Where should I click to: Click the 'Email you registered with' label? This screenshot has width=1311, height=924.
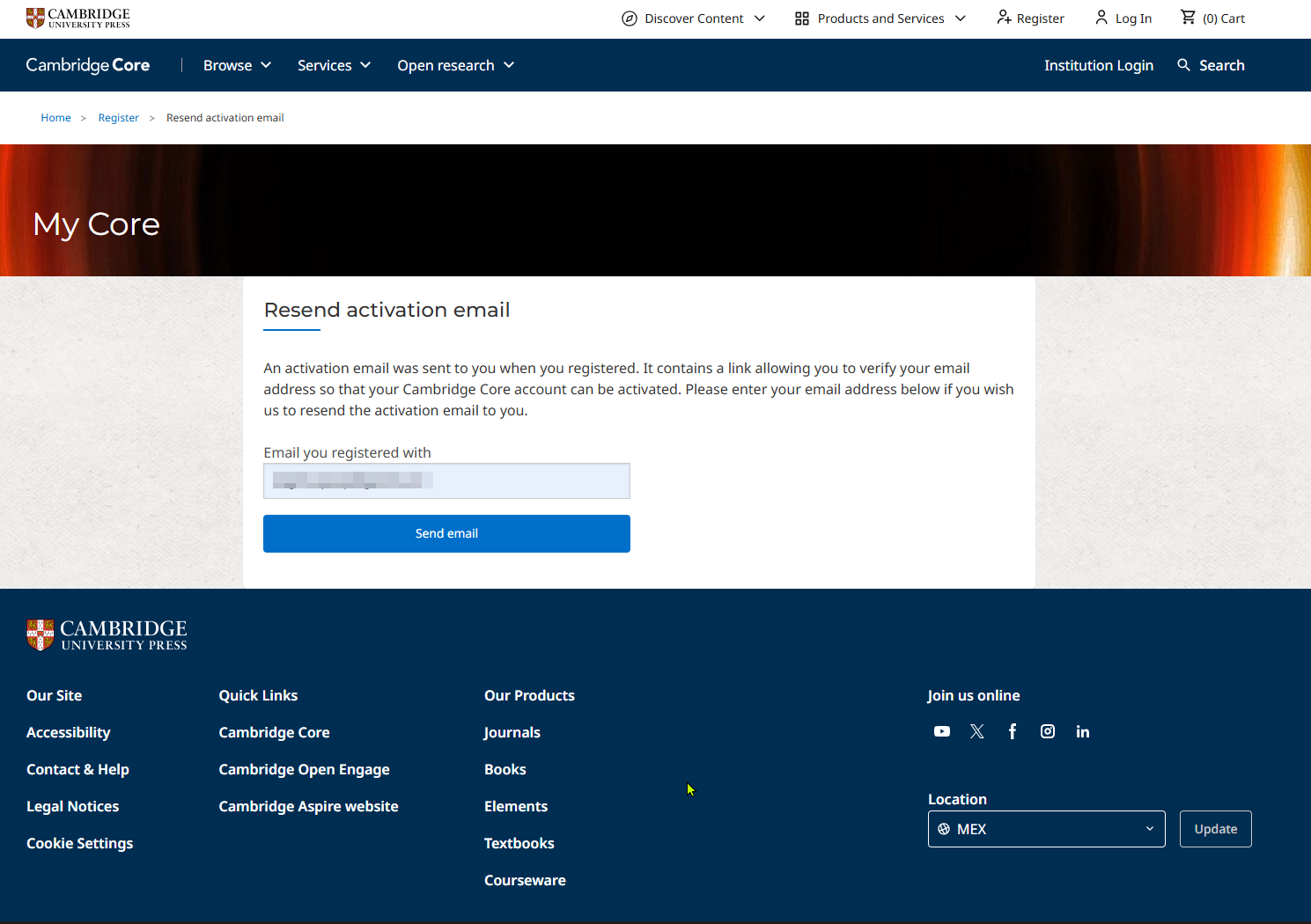[x=347, y=452]
